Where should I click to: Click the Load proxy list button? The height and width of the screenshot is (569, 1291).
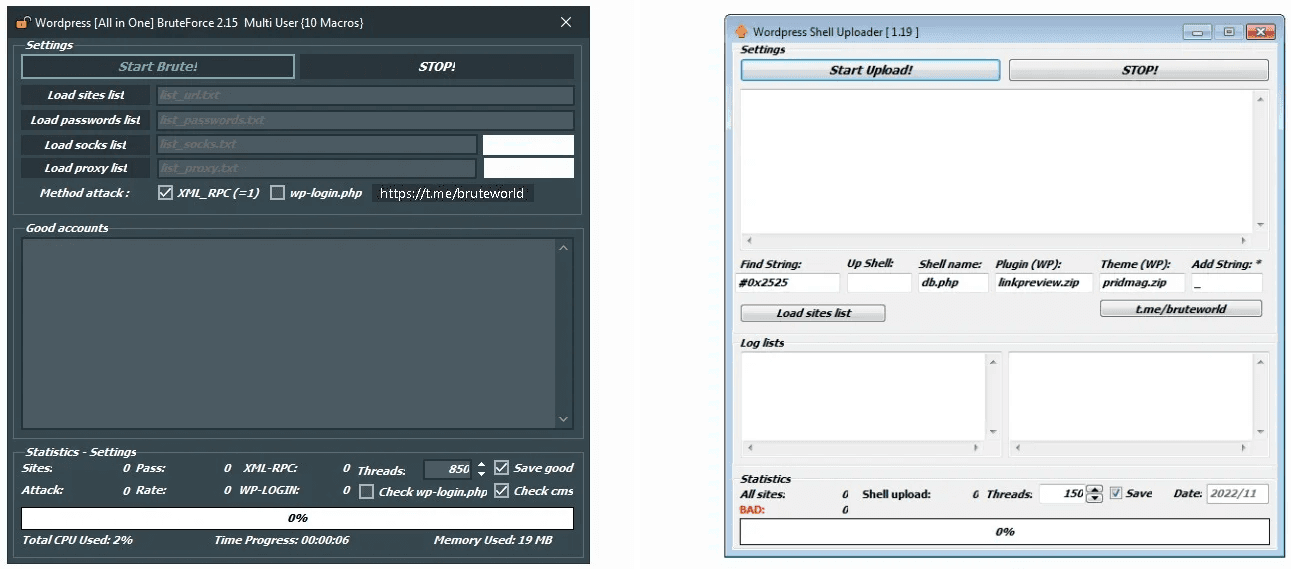(x=86, y=168)
